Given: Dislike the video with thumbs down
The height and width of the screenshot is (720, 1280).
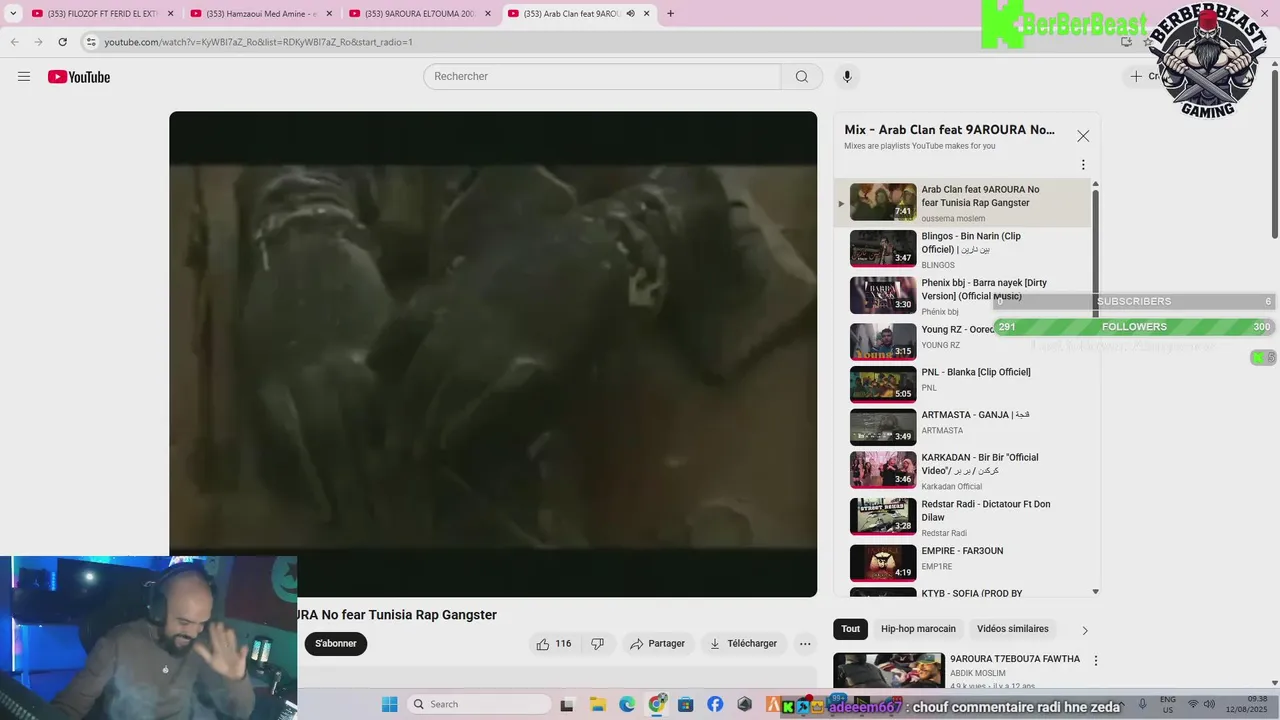Looking at the screenshot, I should coord(597,644).
